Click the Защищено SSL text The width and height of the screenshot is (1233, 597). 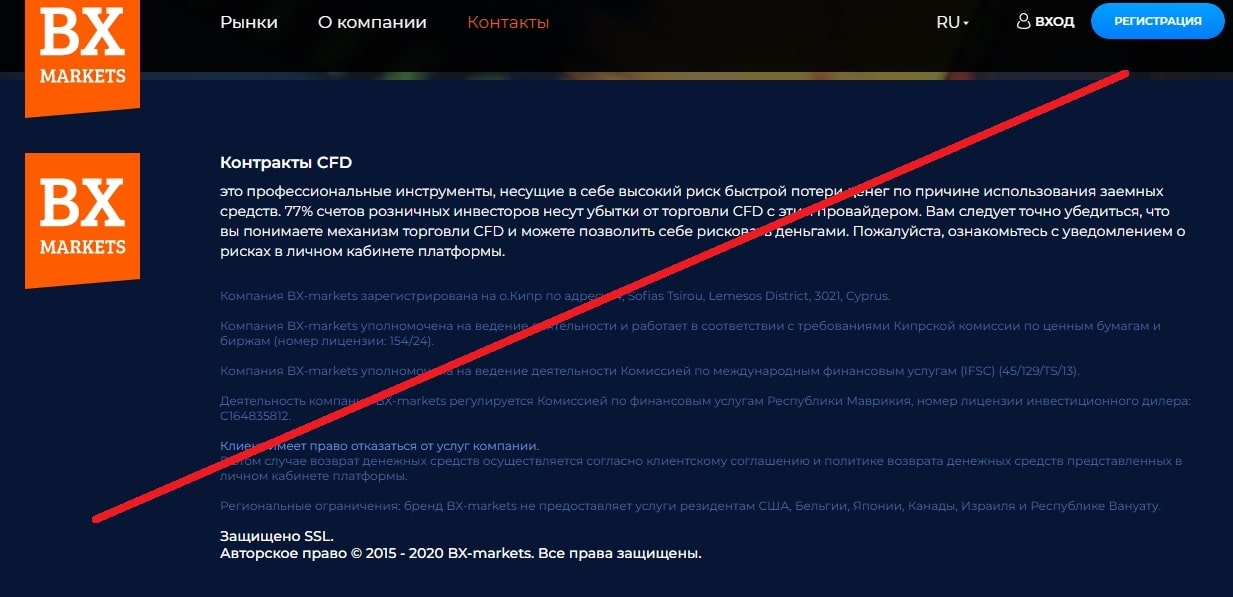coord(277,537)
